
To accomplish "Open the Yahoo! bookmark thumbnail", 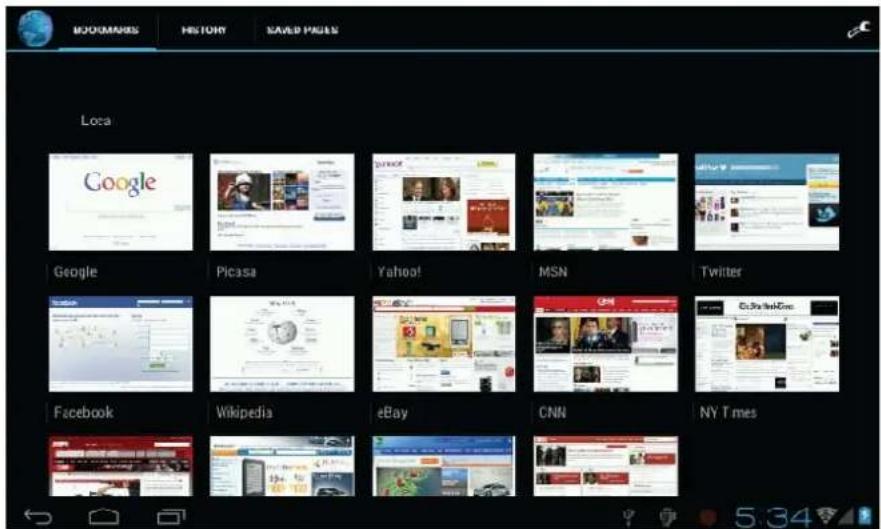I will pyautogui.click(x=444, y=202).
